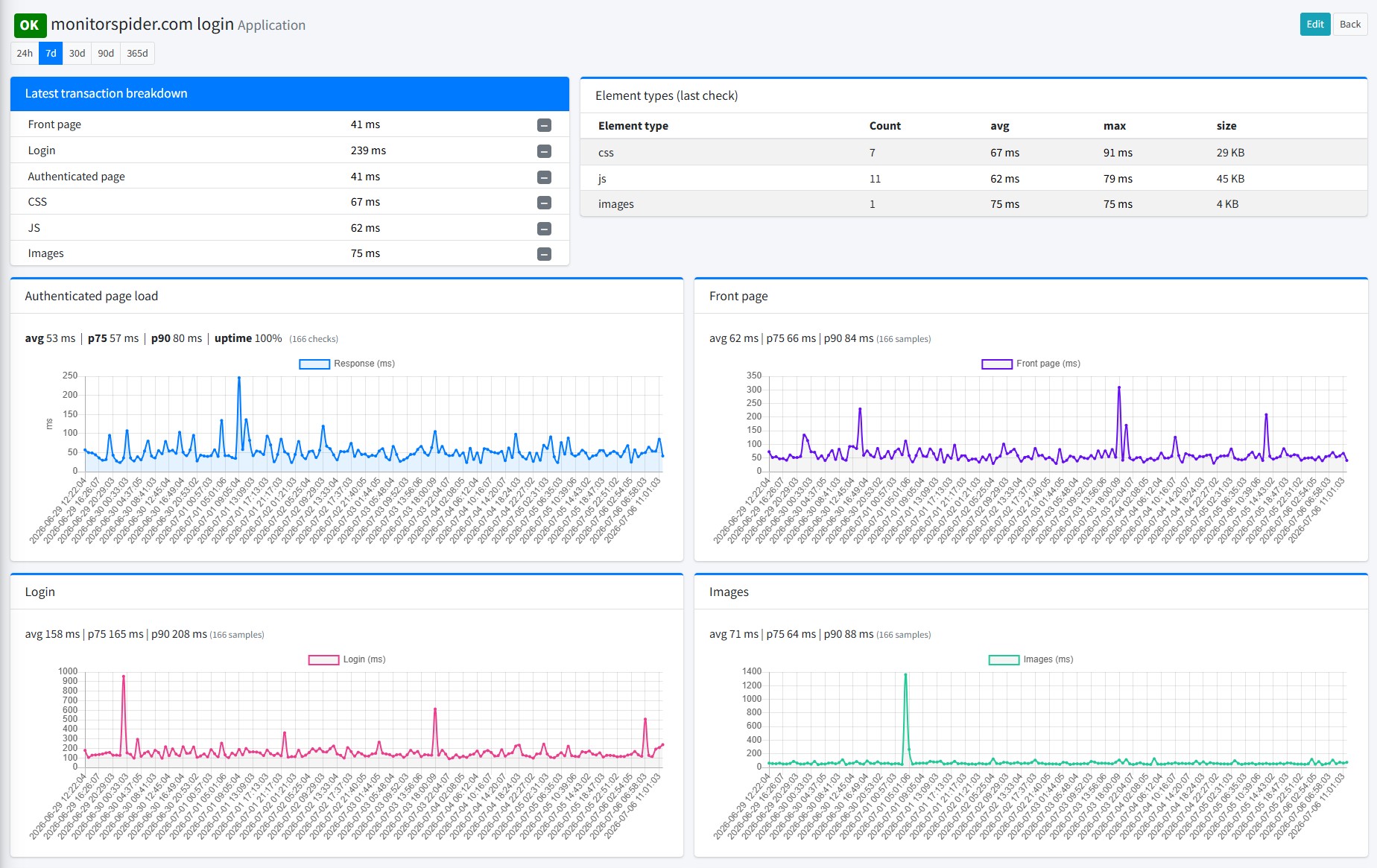Collapse the CSS transaction row
This screenshot has width=1377, height=868.
coord(544,203)
